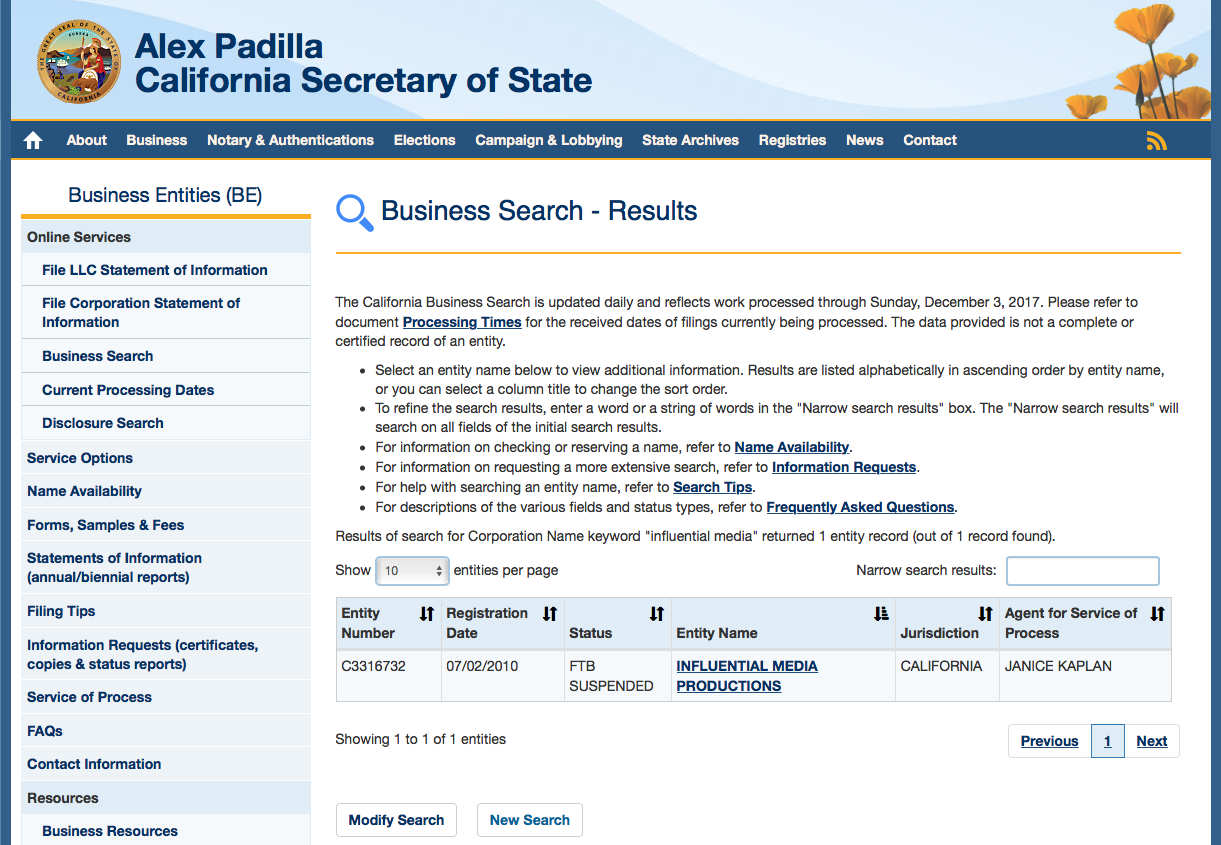Select Campaign & Lobbying menu item
Screen dimensions: 1221x845
point(548,140)
